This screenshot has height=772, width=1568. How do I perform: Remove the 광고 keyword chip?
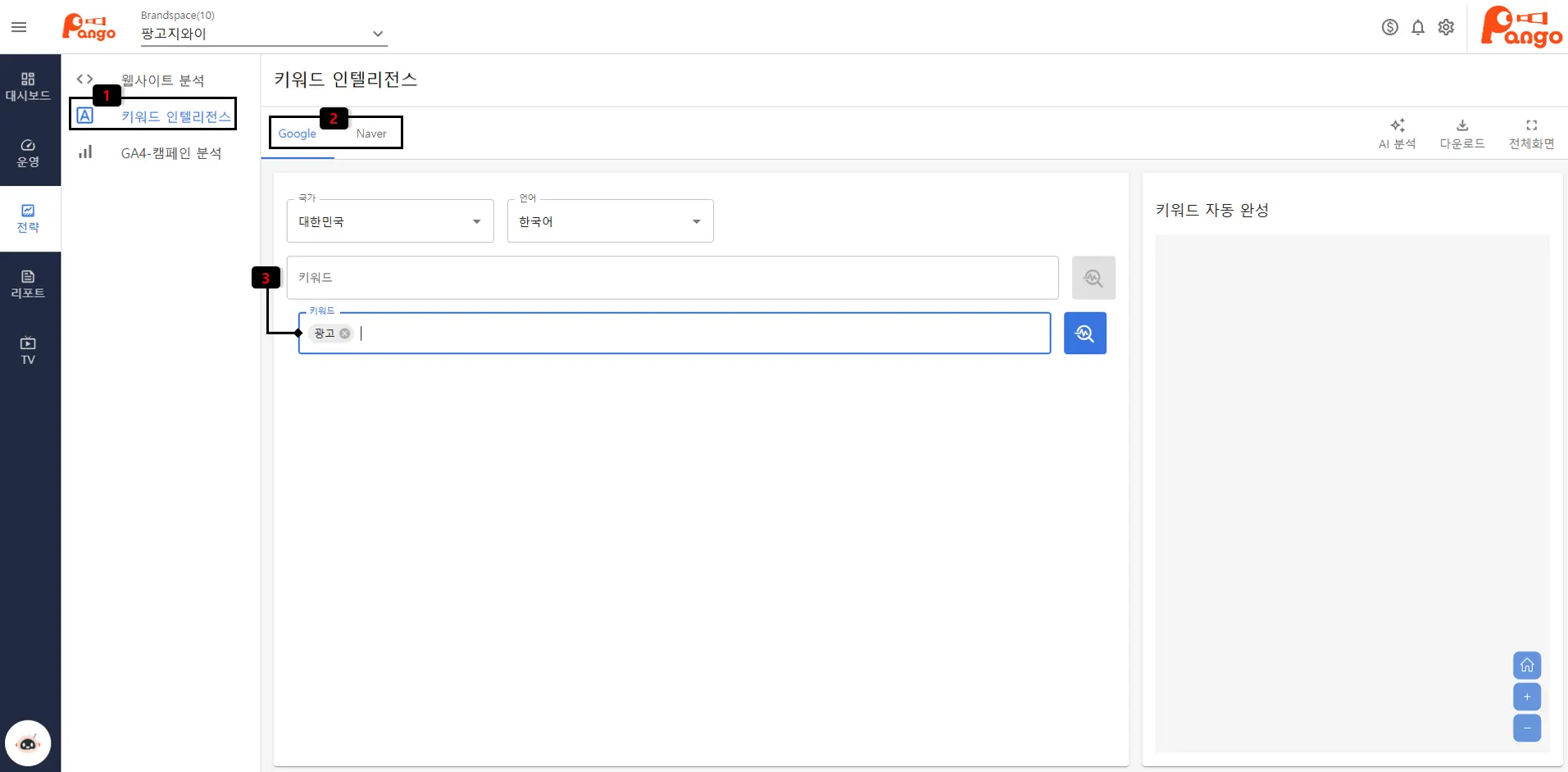(x=345, y=334)
